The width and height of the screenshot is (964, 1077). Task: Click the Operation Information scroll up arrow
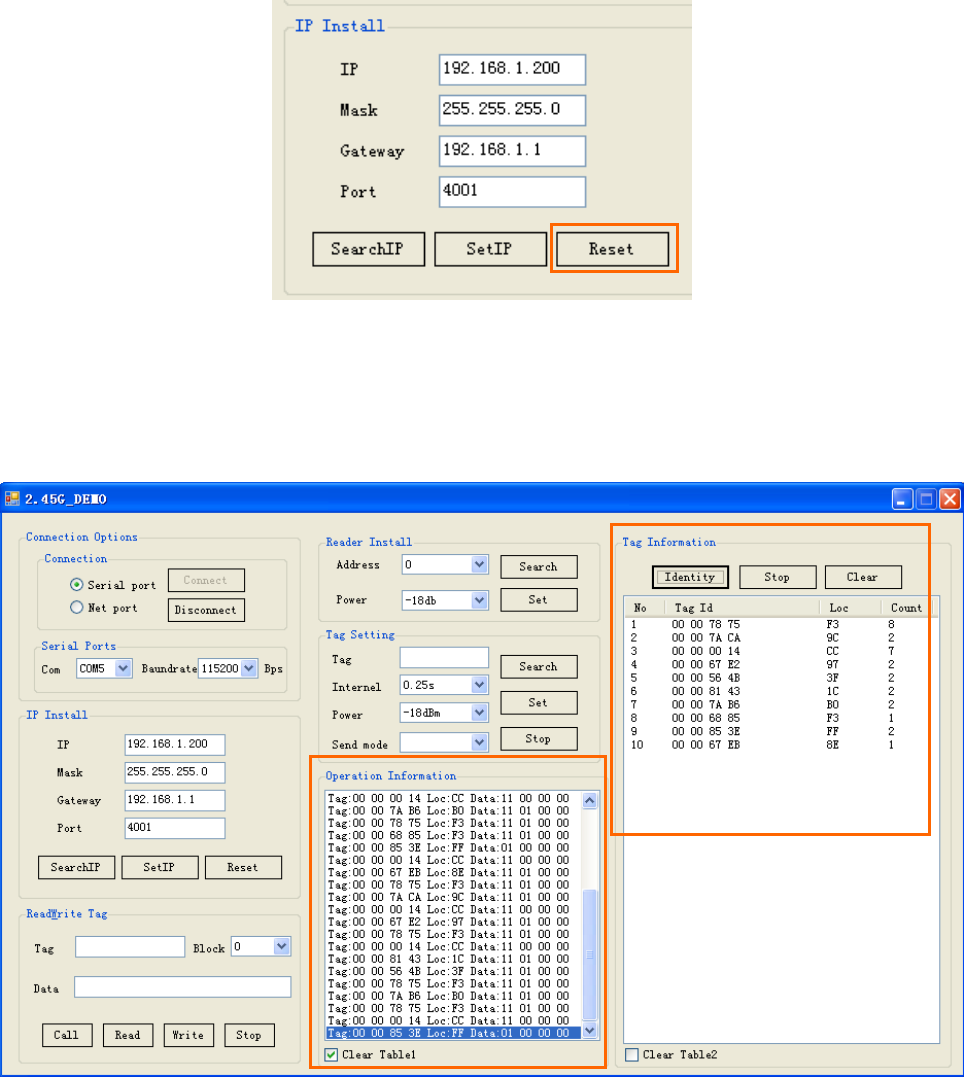(590, 800)
